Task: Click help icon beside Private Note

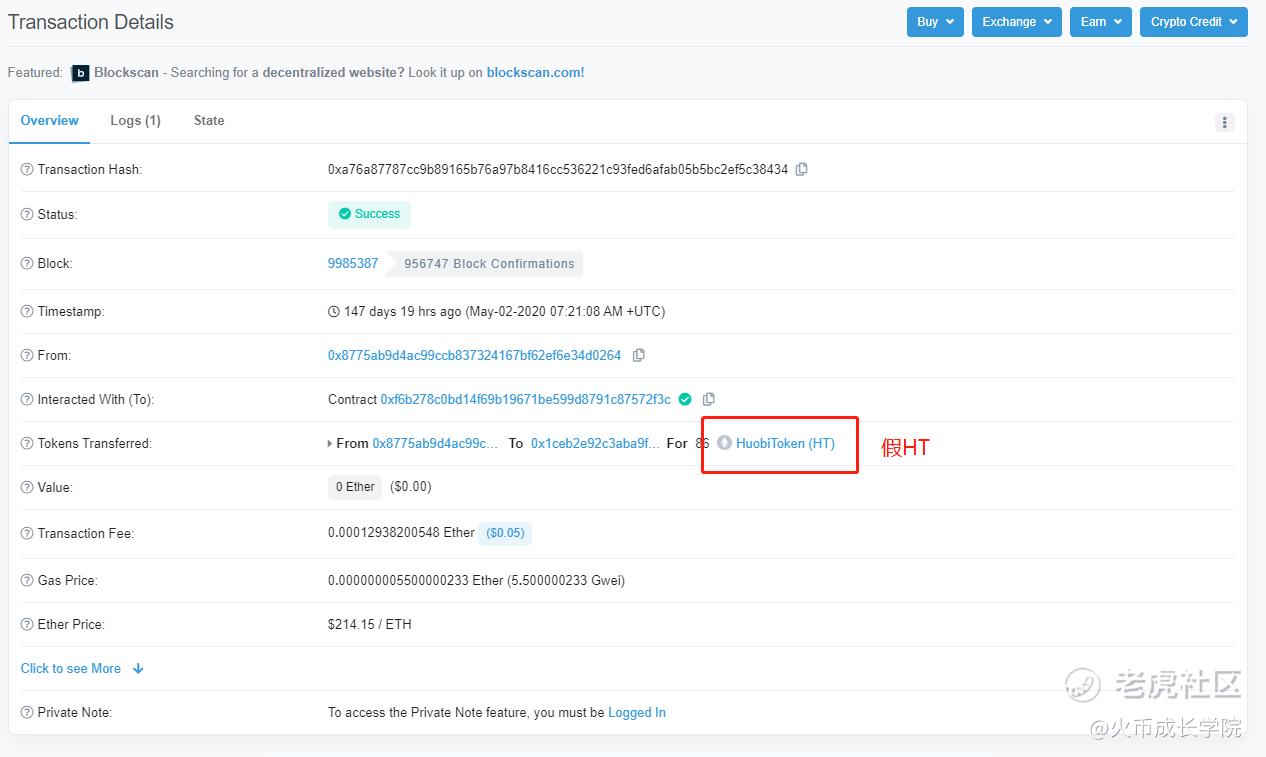Action: coord(27,712)
